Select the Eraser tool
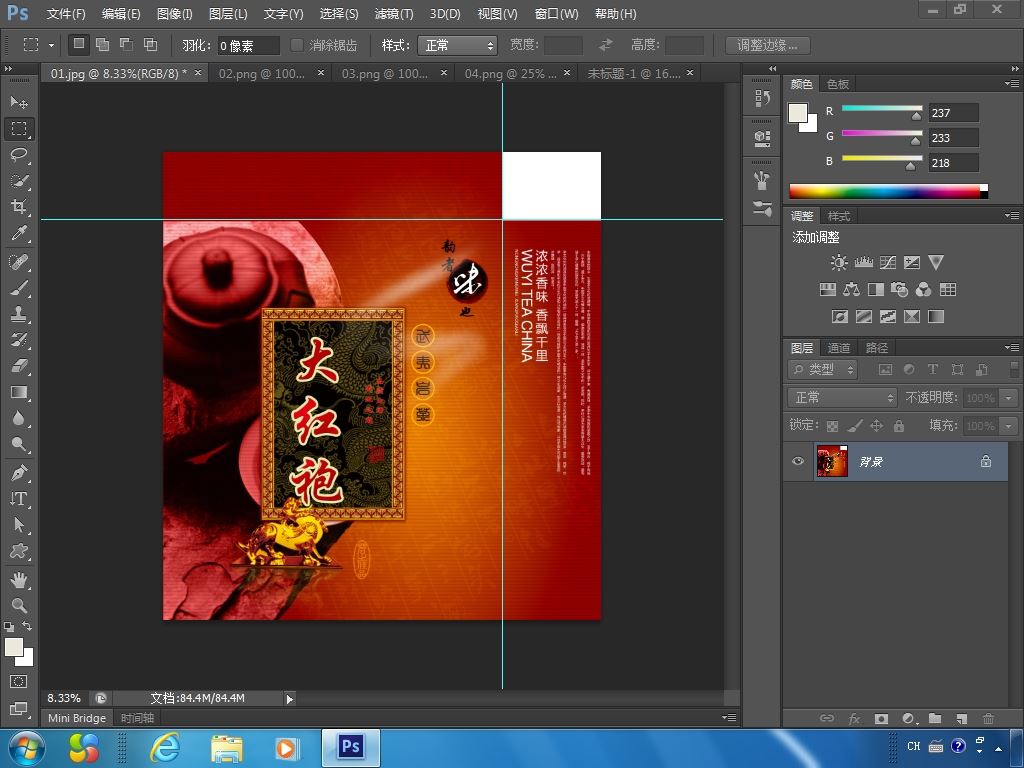Image resolution: width=1024 pixels, height=768 pixels. click(19, 366)
